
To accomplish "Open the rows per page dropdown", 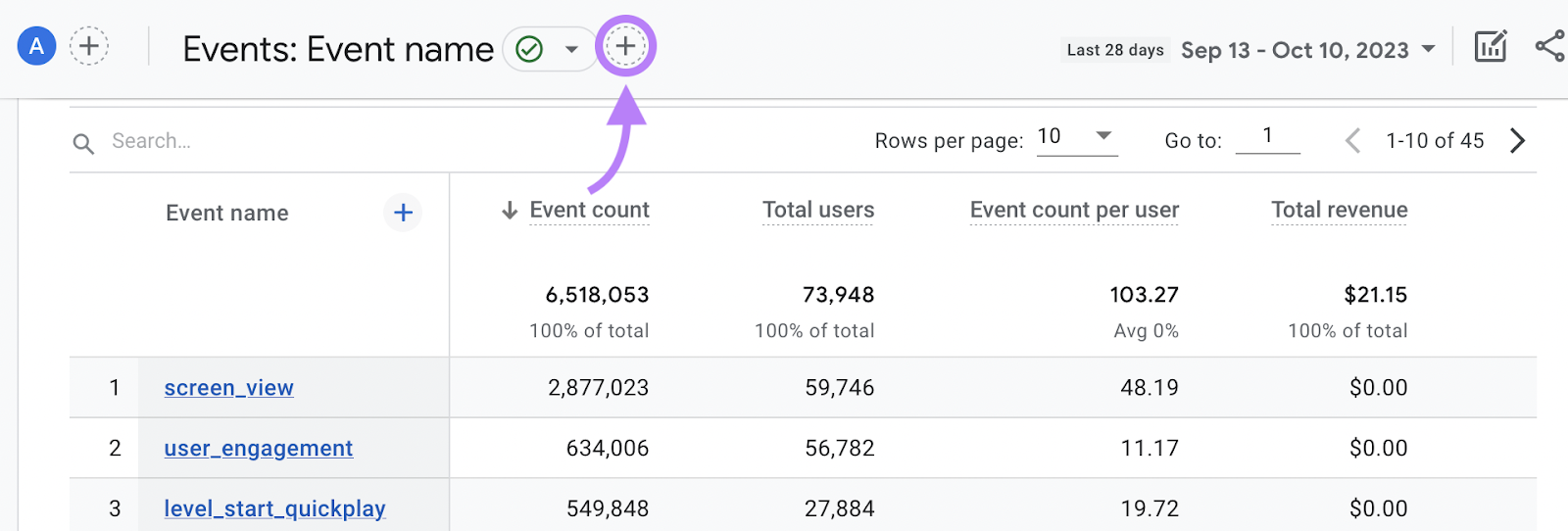I will (x=1076, y=137).
